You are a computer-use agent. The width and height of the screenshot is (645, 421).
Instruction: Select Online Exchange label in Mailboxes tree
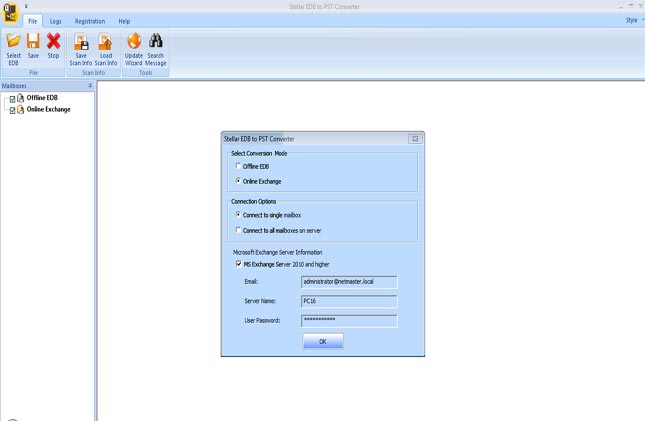[x=49, y=109]
